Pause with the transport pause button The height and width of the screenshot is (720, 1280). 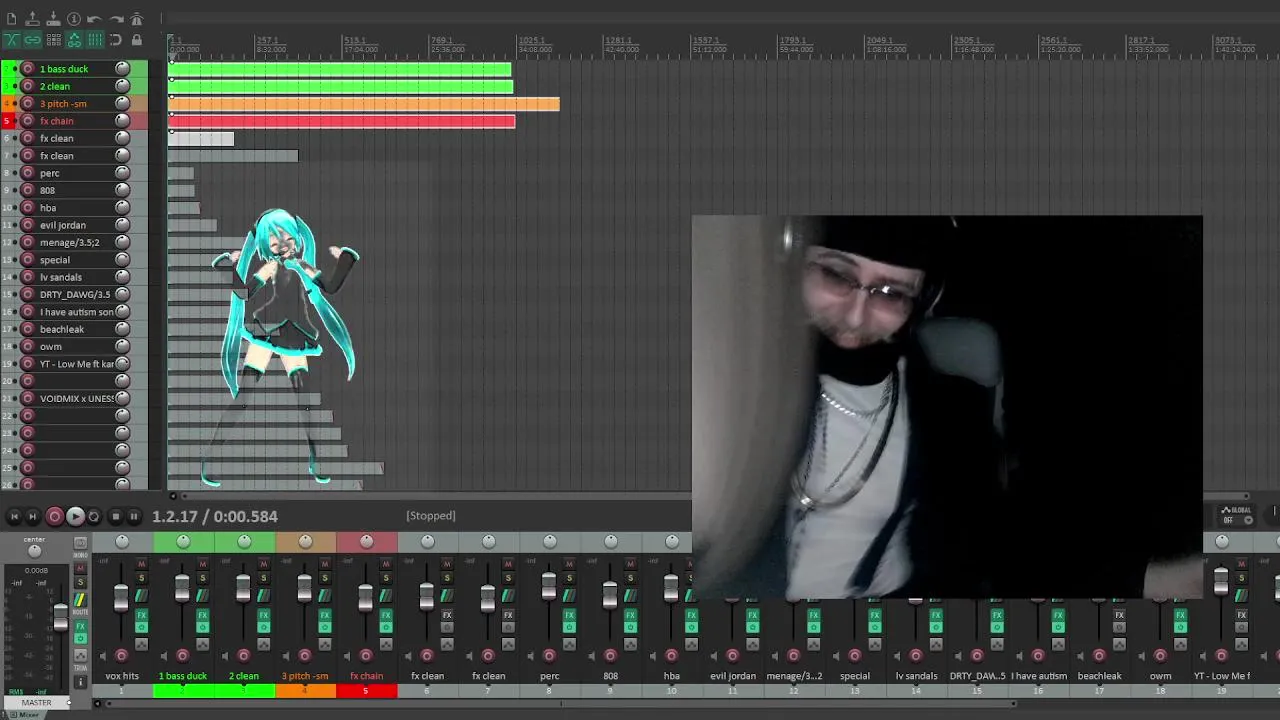click(134, 516)
